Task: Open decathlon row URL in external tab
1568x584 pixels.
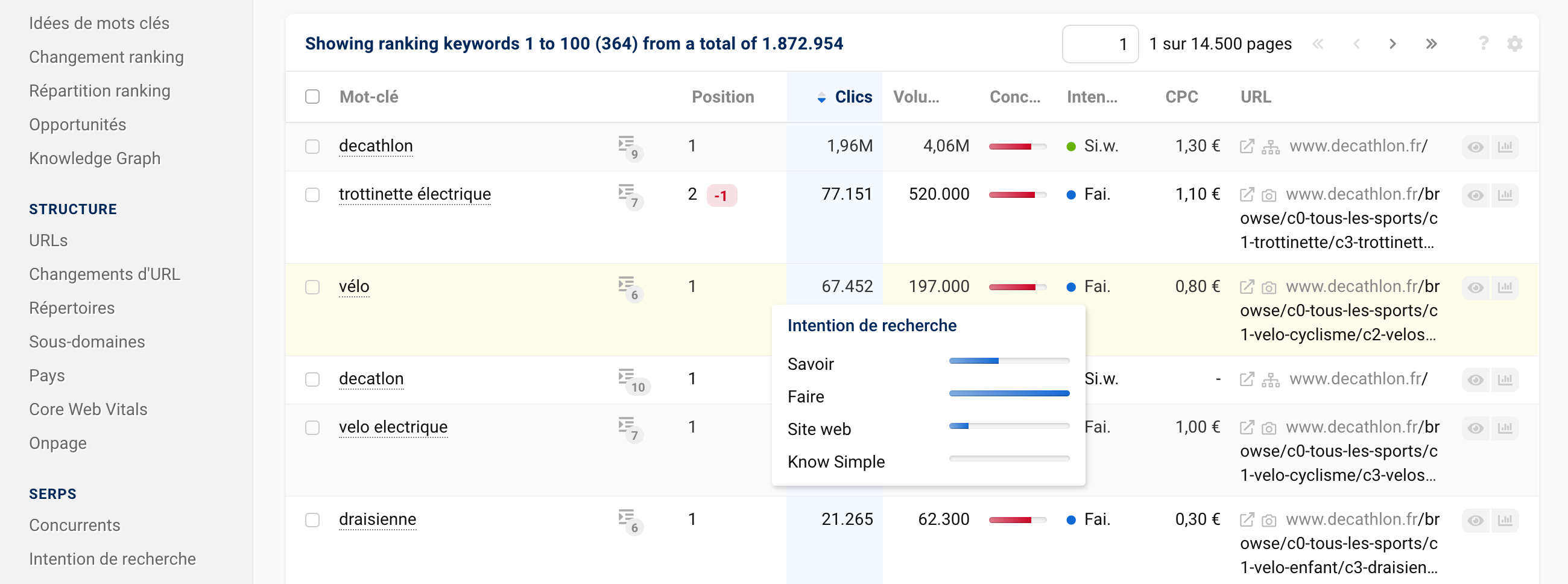Action: click(1247, 146)
